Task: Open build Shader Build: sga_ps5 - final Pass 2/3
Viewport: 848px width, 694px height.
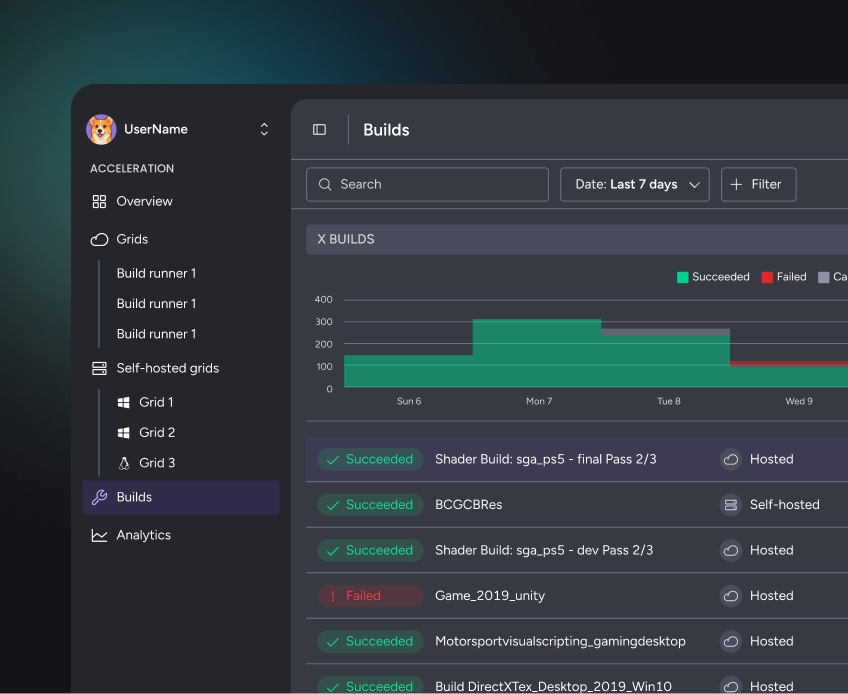Action: [545, 460]
